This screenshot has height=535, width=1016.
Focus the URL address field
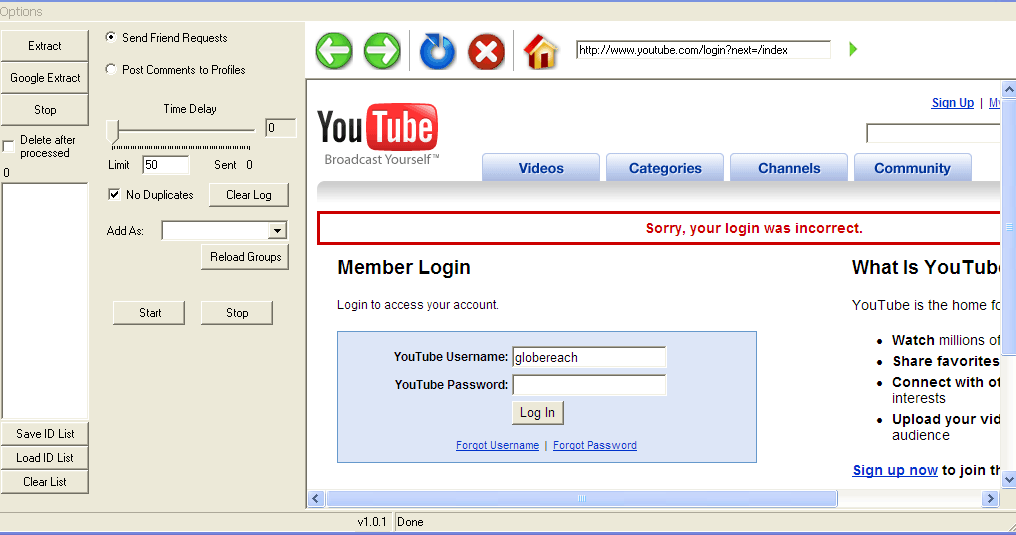[x=703, y=50]
